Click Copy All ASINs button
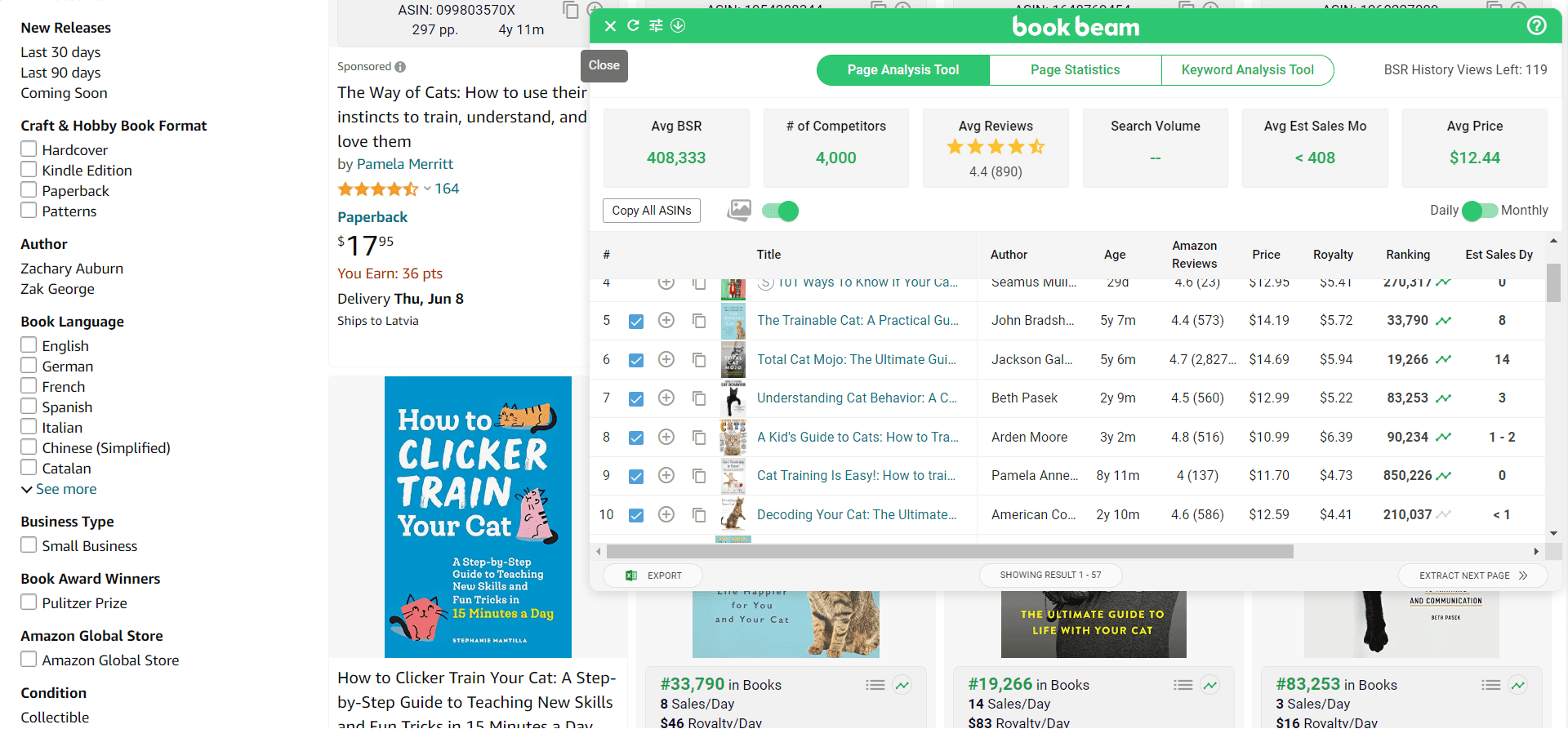 pos(652,211)
